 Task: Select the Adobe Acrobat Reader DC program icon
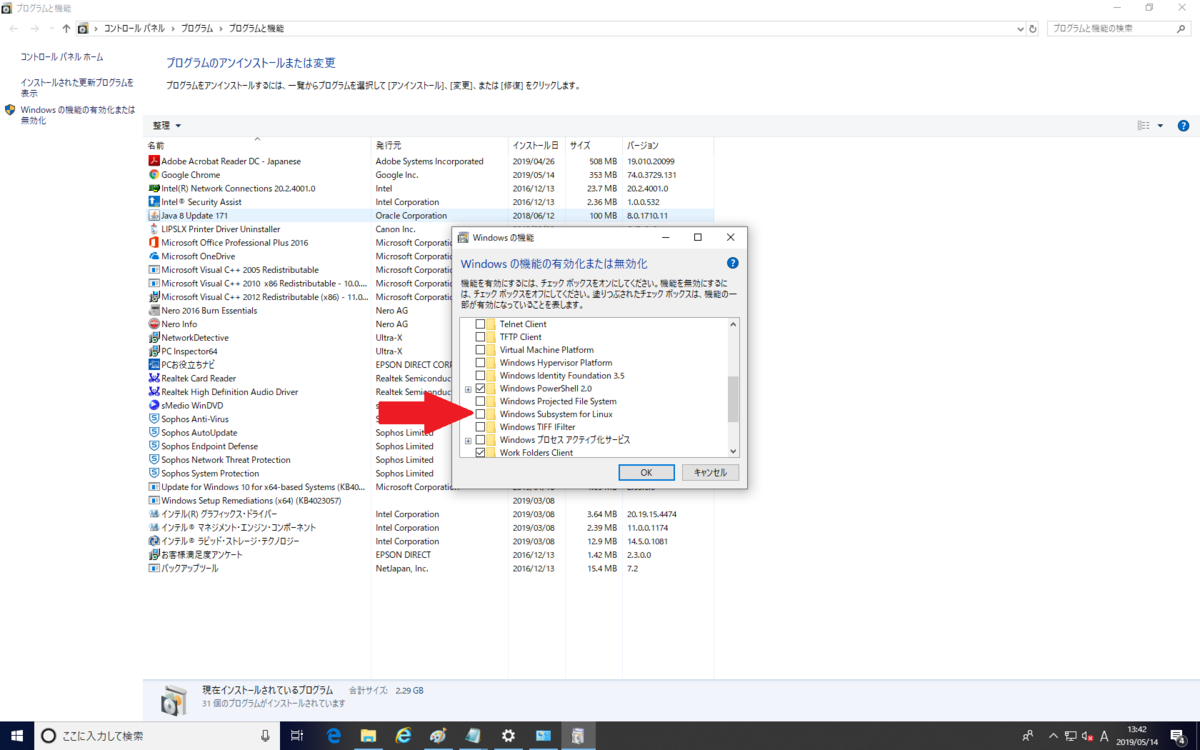[x=154, y=161]
